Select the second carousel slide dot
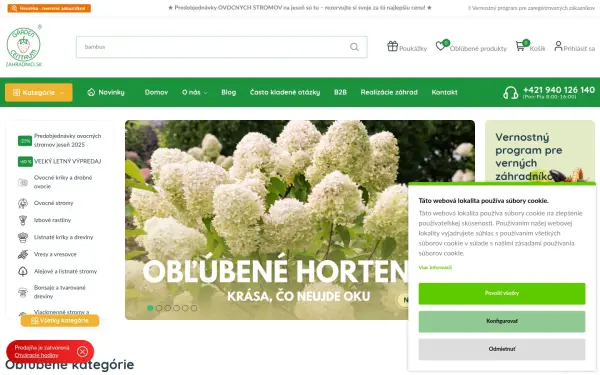Image resolution: width=600 pixels, height=375 pixels. pos(159,308)
